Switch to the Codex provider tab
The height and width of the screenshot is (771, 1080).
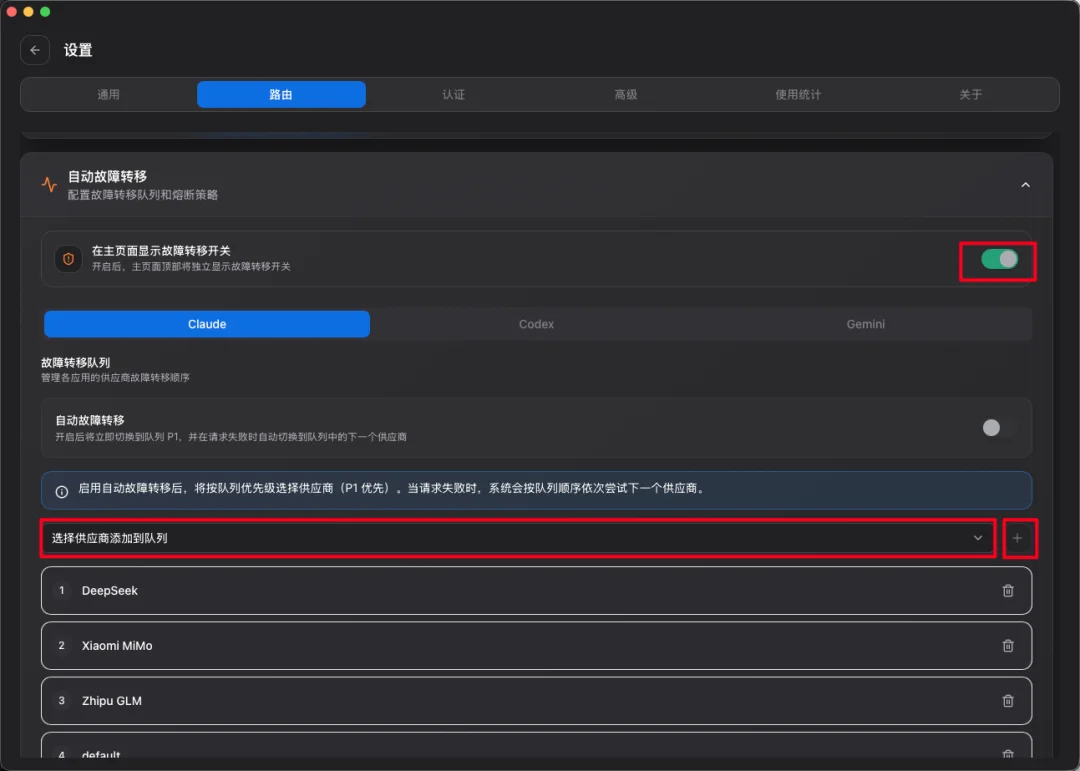pos(536,323)
